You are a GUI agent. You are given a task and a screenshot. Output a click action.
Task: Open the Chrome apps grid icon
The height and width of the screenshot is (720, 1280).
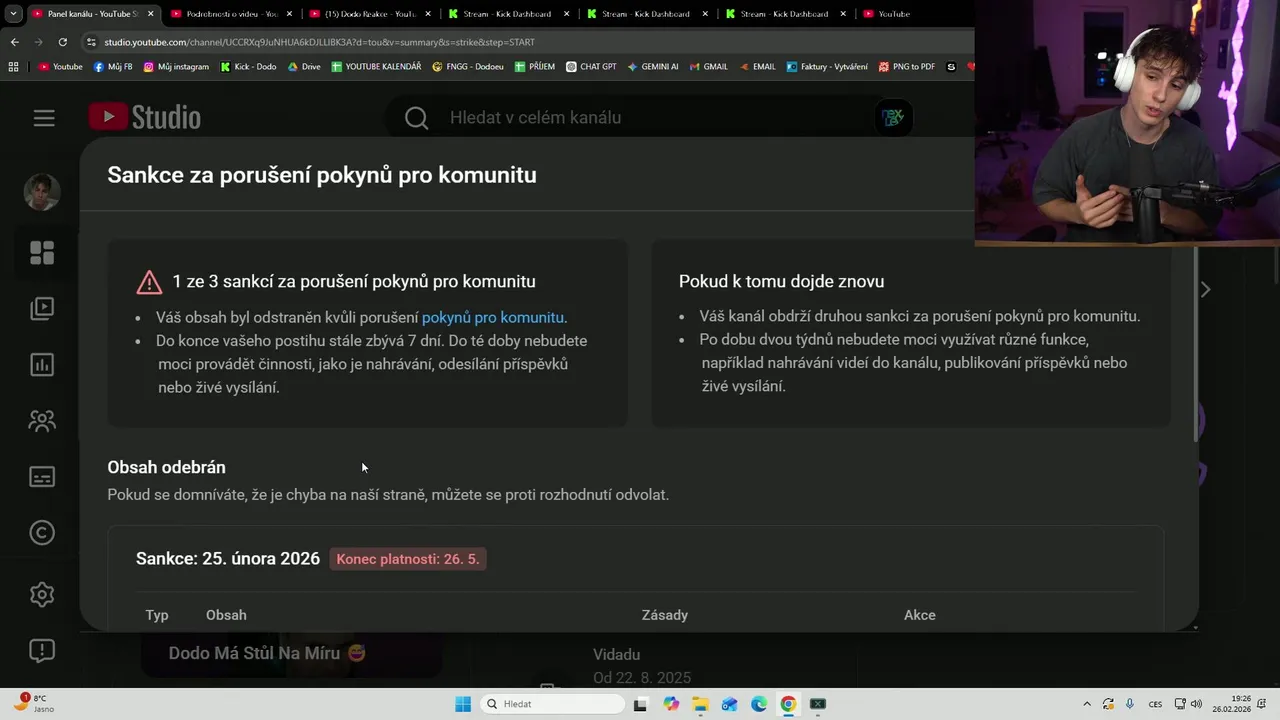point(13,67)
